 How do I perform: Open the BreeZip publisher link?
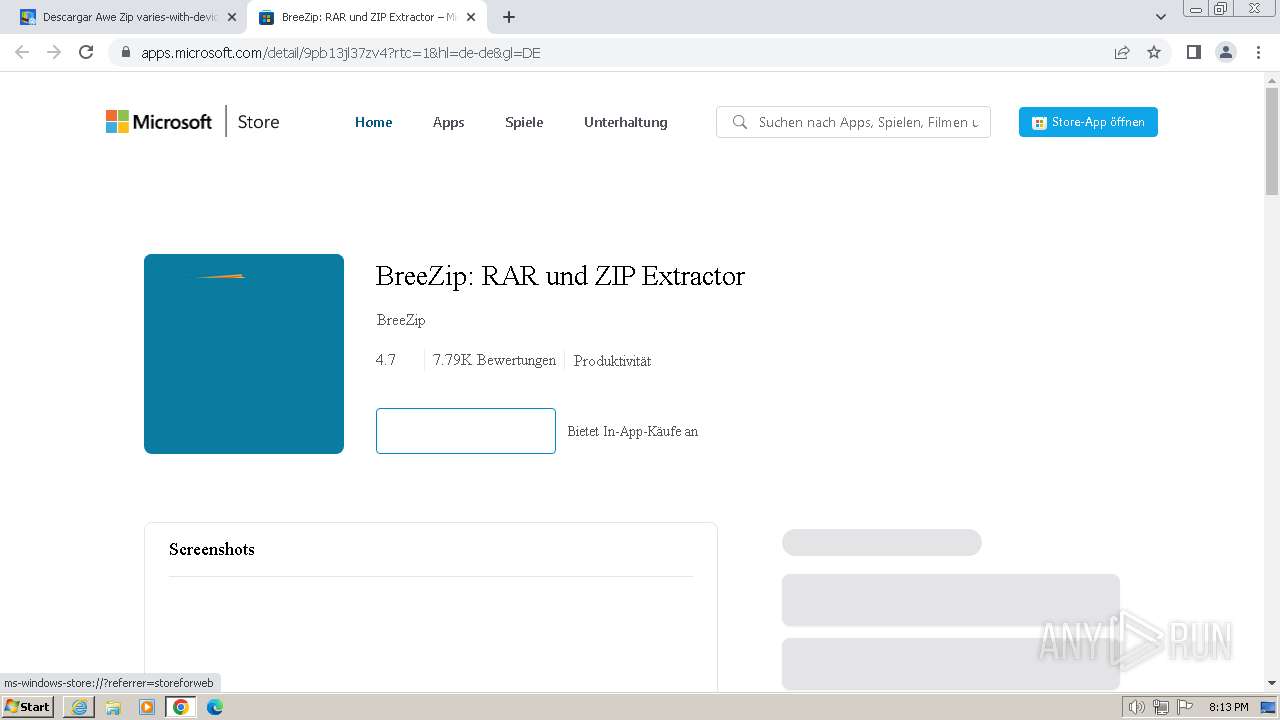[401, 320]
